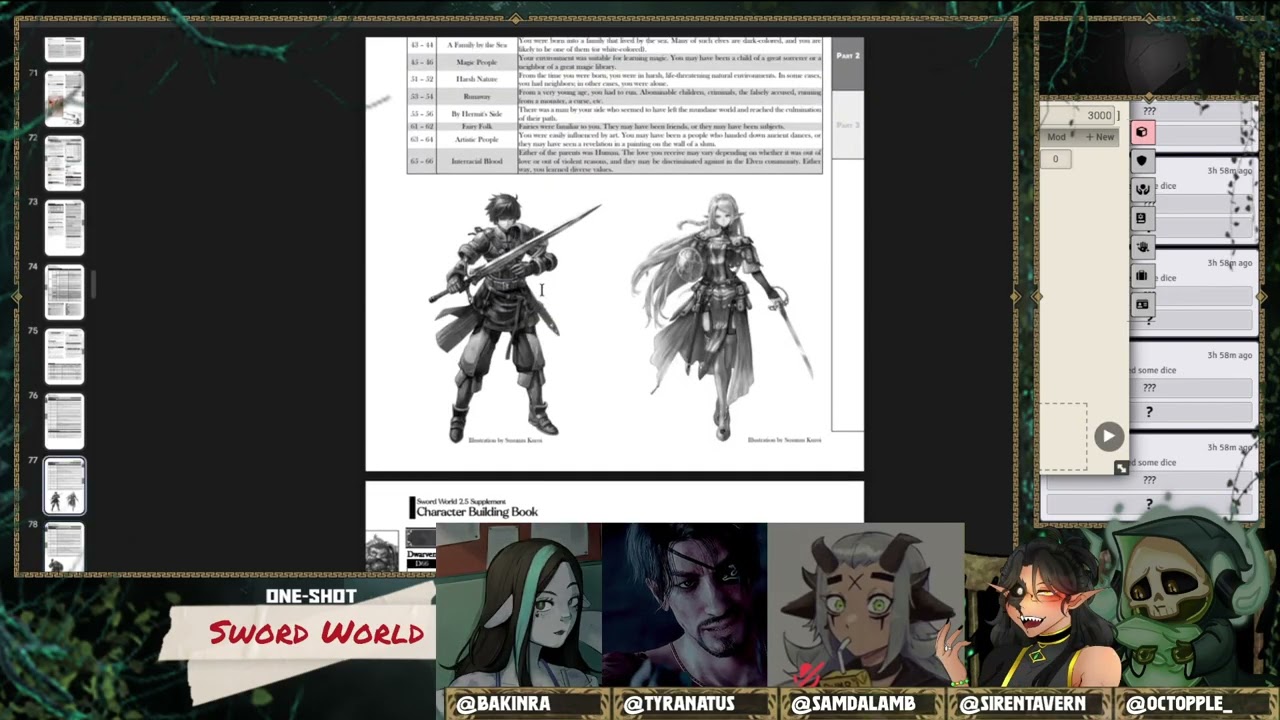
Task: Open page 76 thumbnail
Action: (64, 421)
